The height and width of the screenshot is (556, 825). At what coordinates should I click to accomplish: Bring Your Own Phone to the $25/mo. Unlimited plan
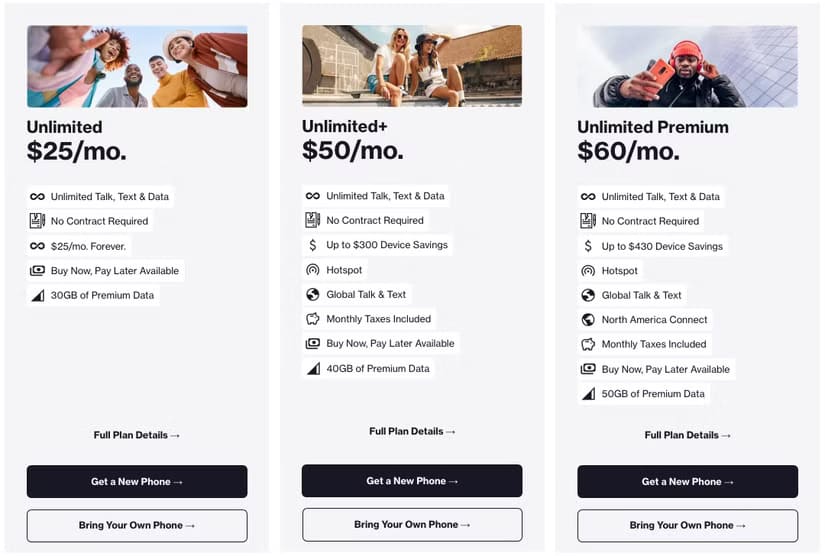coord(137,525)
